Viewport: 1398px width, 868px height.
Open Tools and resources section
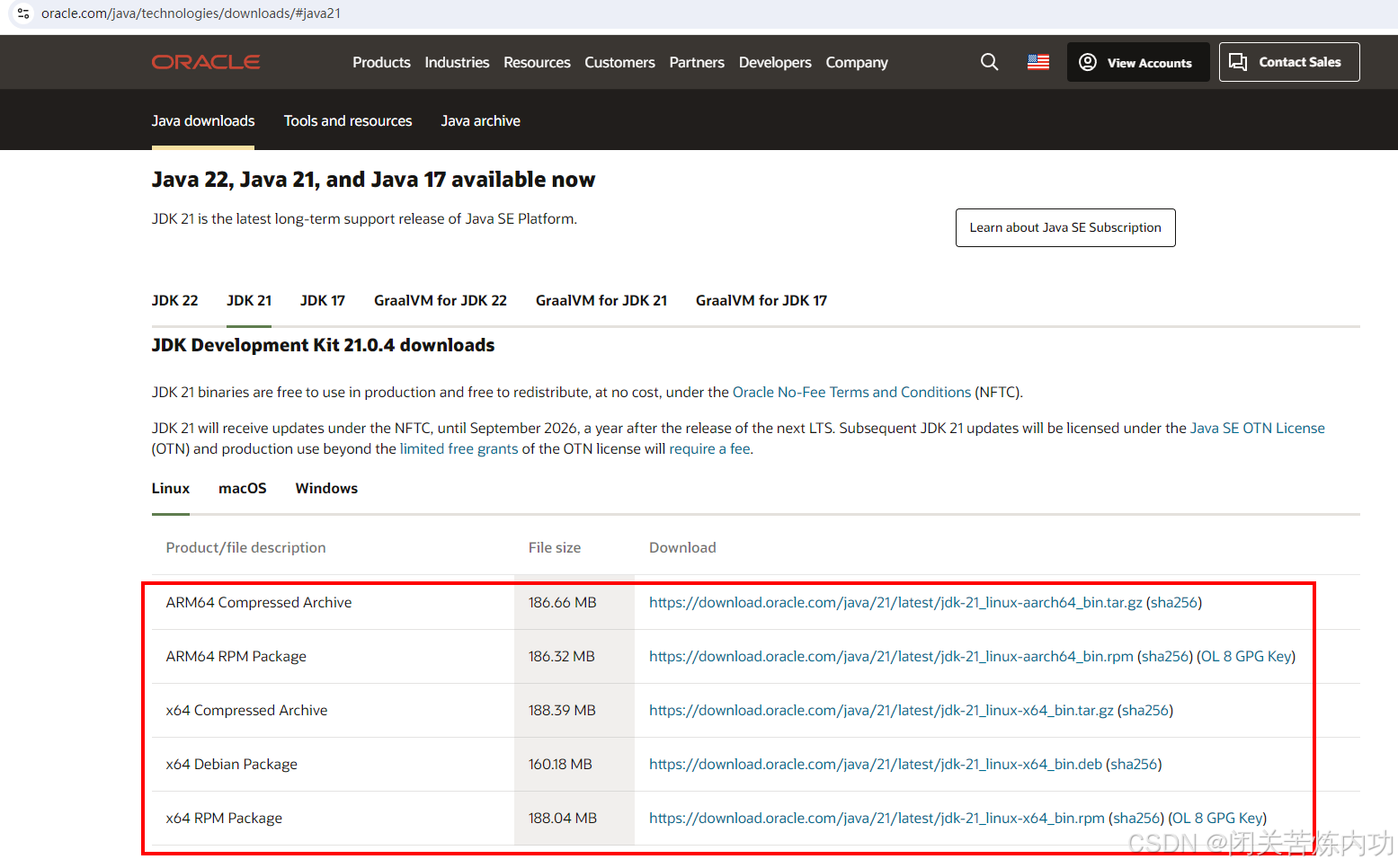tap(348, 120)
